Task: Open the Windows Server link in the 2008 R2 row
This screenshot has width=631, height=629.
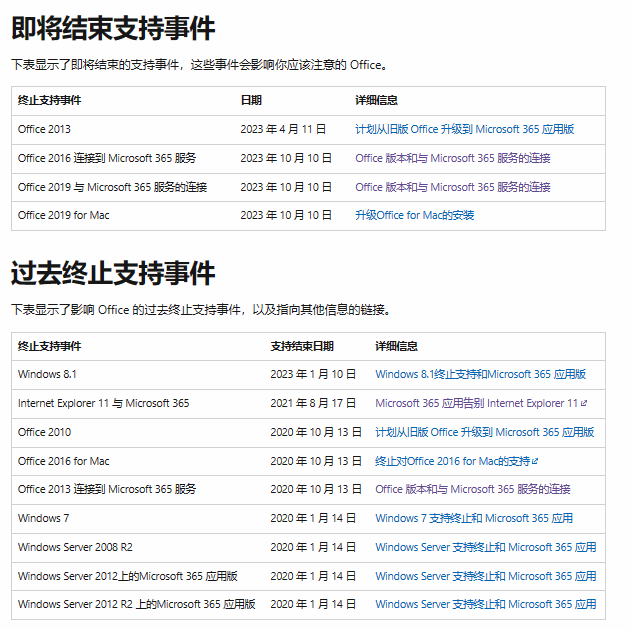Action: tap(485, 547)
